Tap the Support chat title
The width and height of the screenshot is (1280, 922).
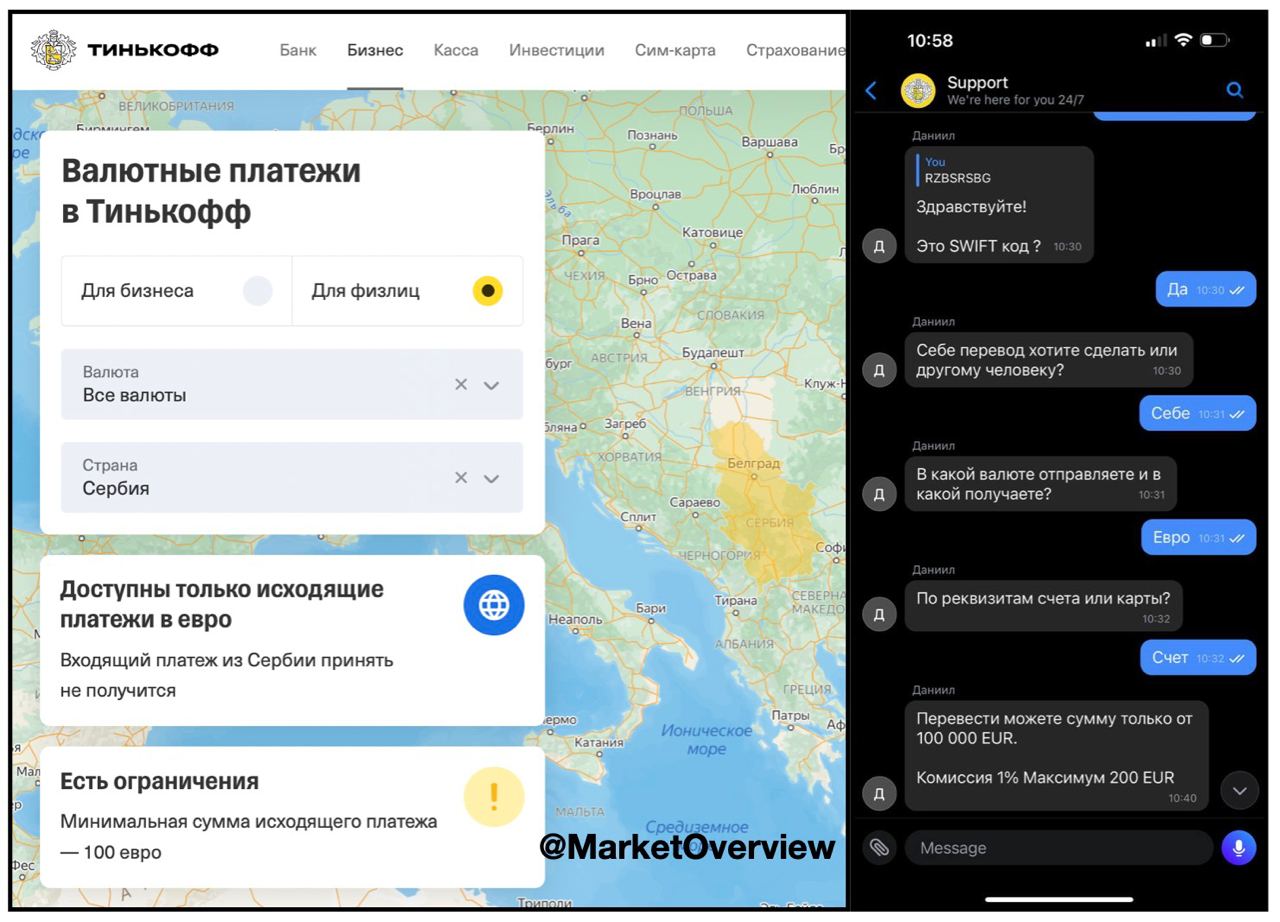[977, 82]
